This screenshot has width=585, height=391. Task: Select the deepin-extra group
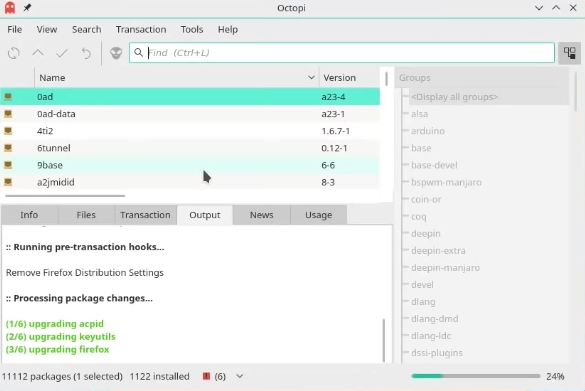[x=438, y=250]
